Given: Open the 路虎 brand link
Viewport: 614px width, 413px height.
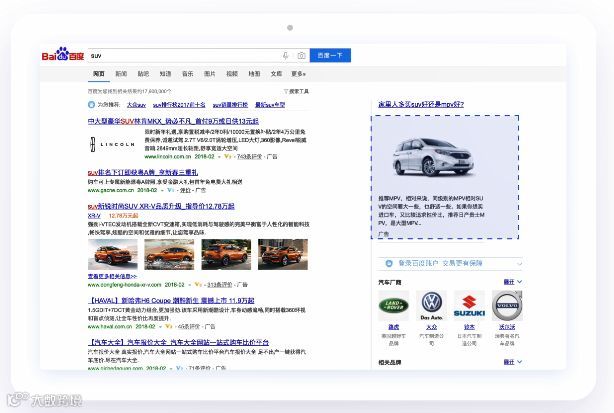Looking at the screenshot, I should [394, 327].
